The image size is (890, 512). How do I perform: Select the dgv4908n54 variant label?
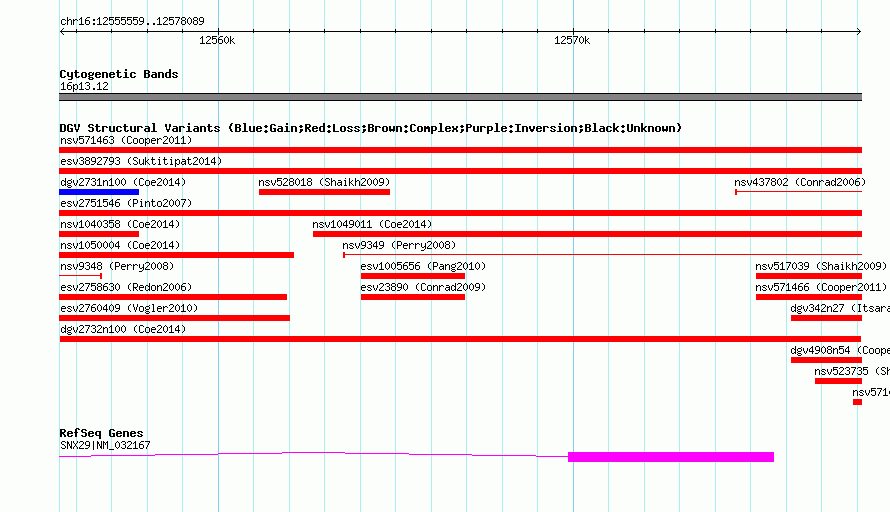coord(840,350)
